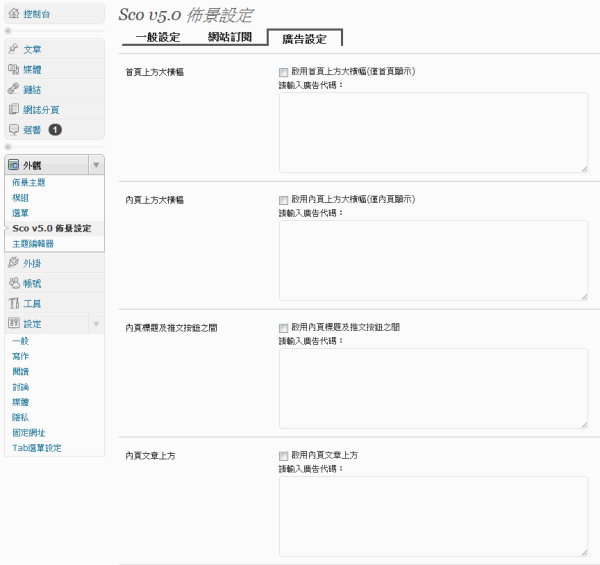Click the Appearance (外觀) icon
The width and height of the screenshot is (600, 565).
pyautogui.click(x=13, y=165)
